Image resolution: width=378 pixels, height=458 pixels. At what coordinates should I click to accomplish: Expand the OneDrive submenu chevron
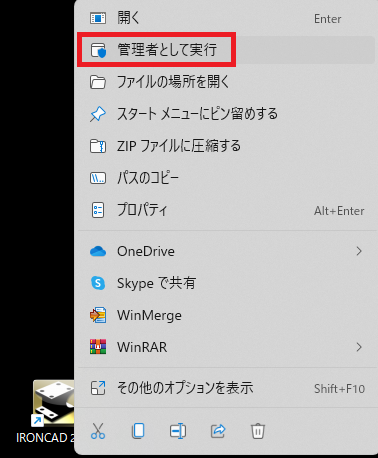click(x=359, y=251)
